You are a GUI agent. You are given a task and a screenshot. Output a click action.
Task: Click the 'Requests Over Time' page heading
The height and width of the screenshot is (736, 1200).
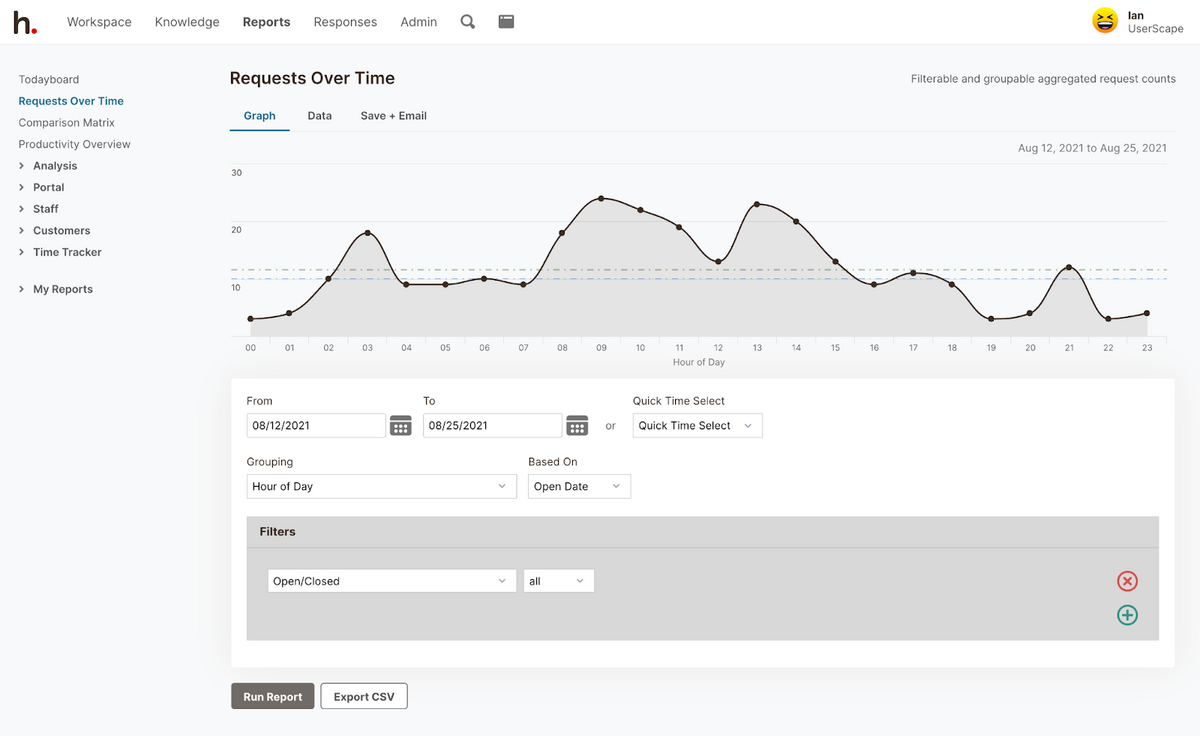tap(312, 78)
